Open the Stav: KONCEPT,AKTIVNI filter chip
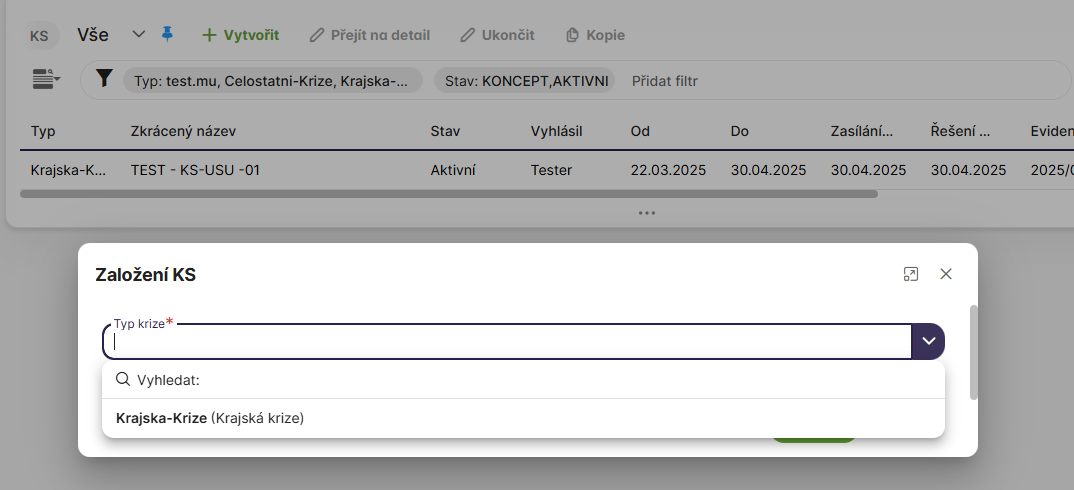Image resolution: width=1074 pixels, height=490 pixels. (x=525, y=81)
